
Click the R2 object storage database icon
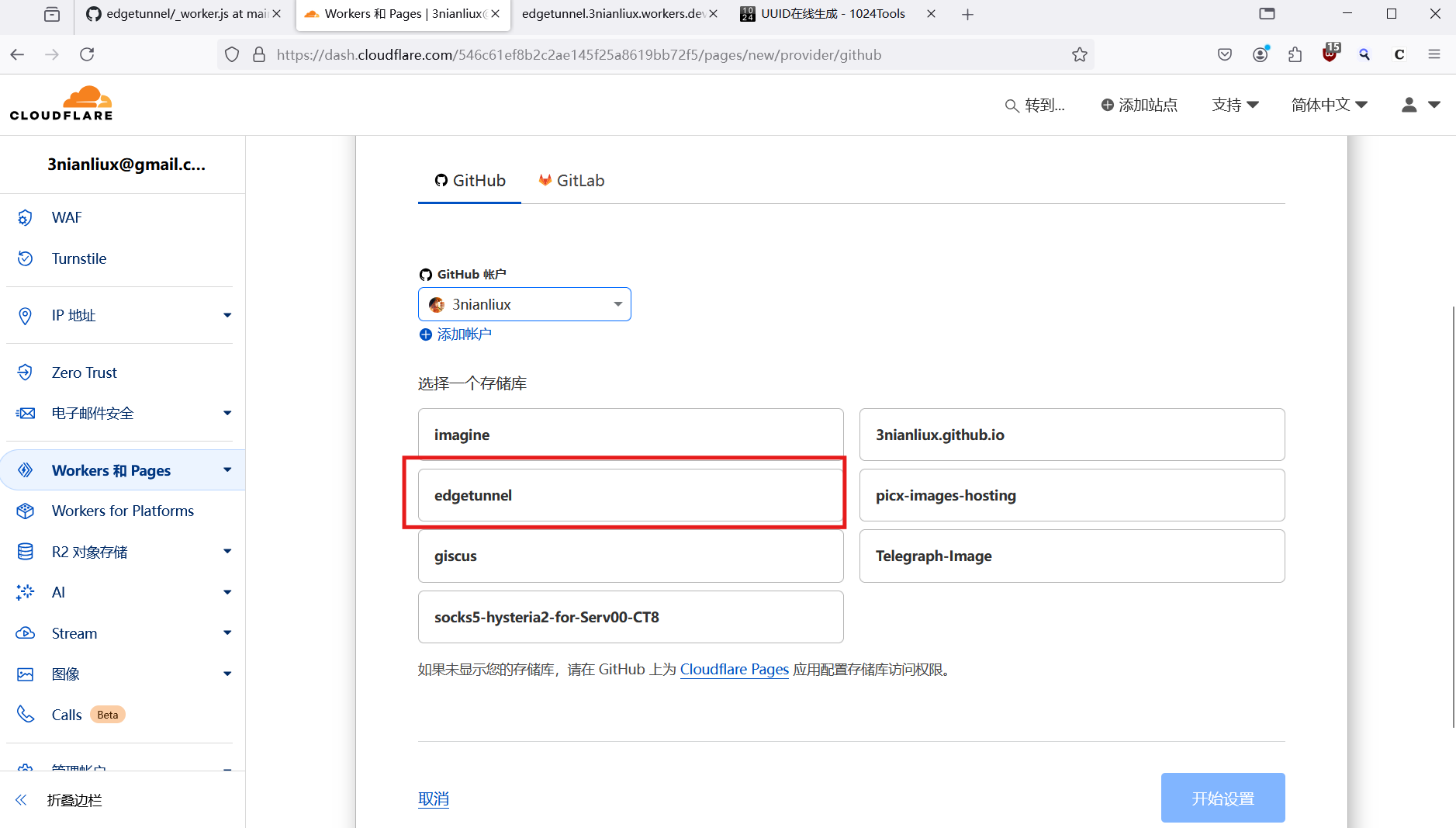click(x=26, y=552)
